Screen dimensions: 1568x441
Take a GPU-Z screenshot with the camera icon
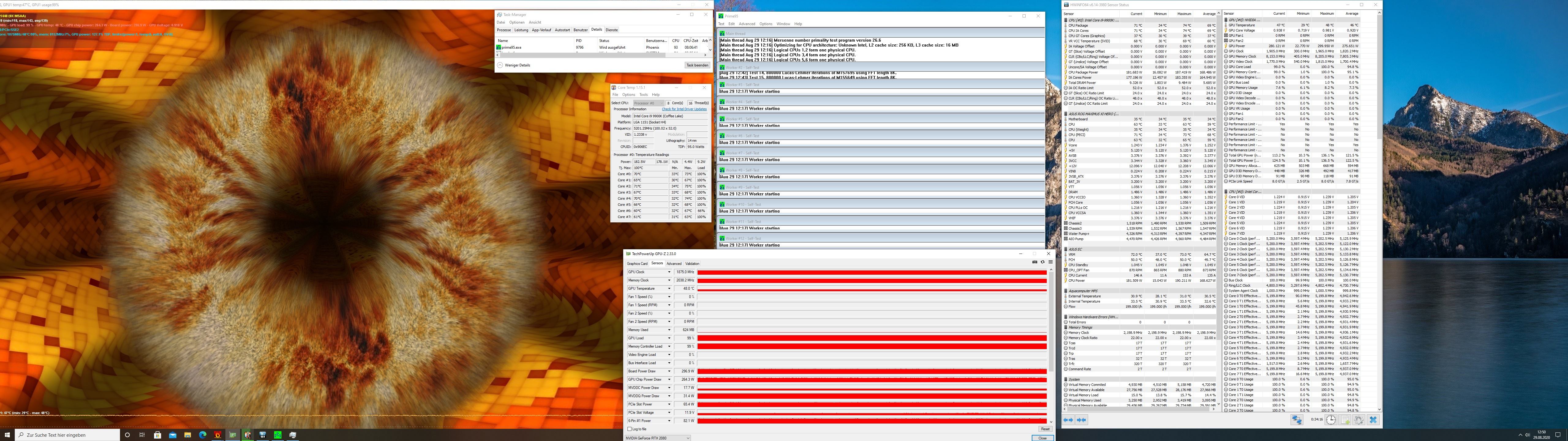[1035, 262]
